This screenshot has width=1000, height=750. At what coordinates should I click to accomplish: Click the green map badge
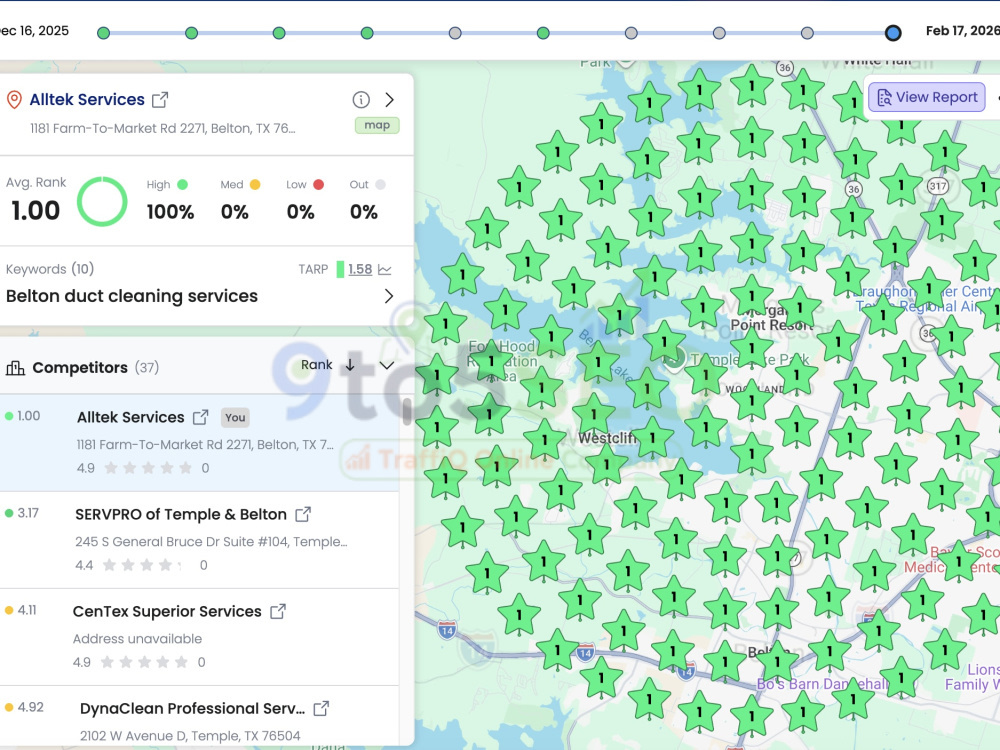pyautogui.click(x=377, y=126)
